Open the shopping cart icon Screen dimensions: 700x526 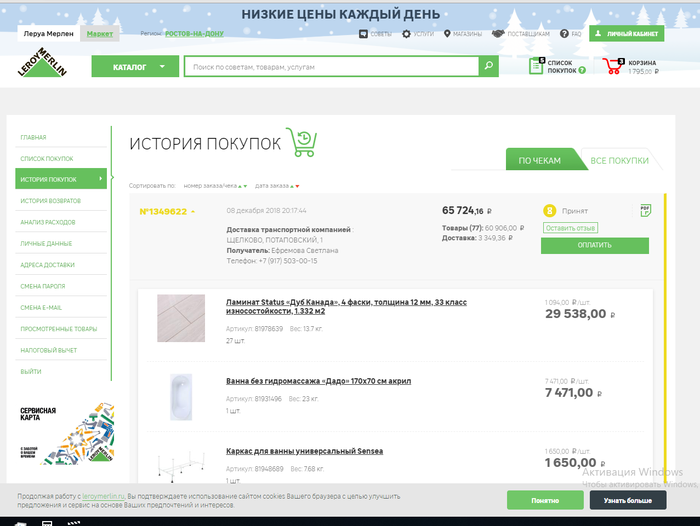point(614,66)
